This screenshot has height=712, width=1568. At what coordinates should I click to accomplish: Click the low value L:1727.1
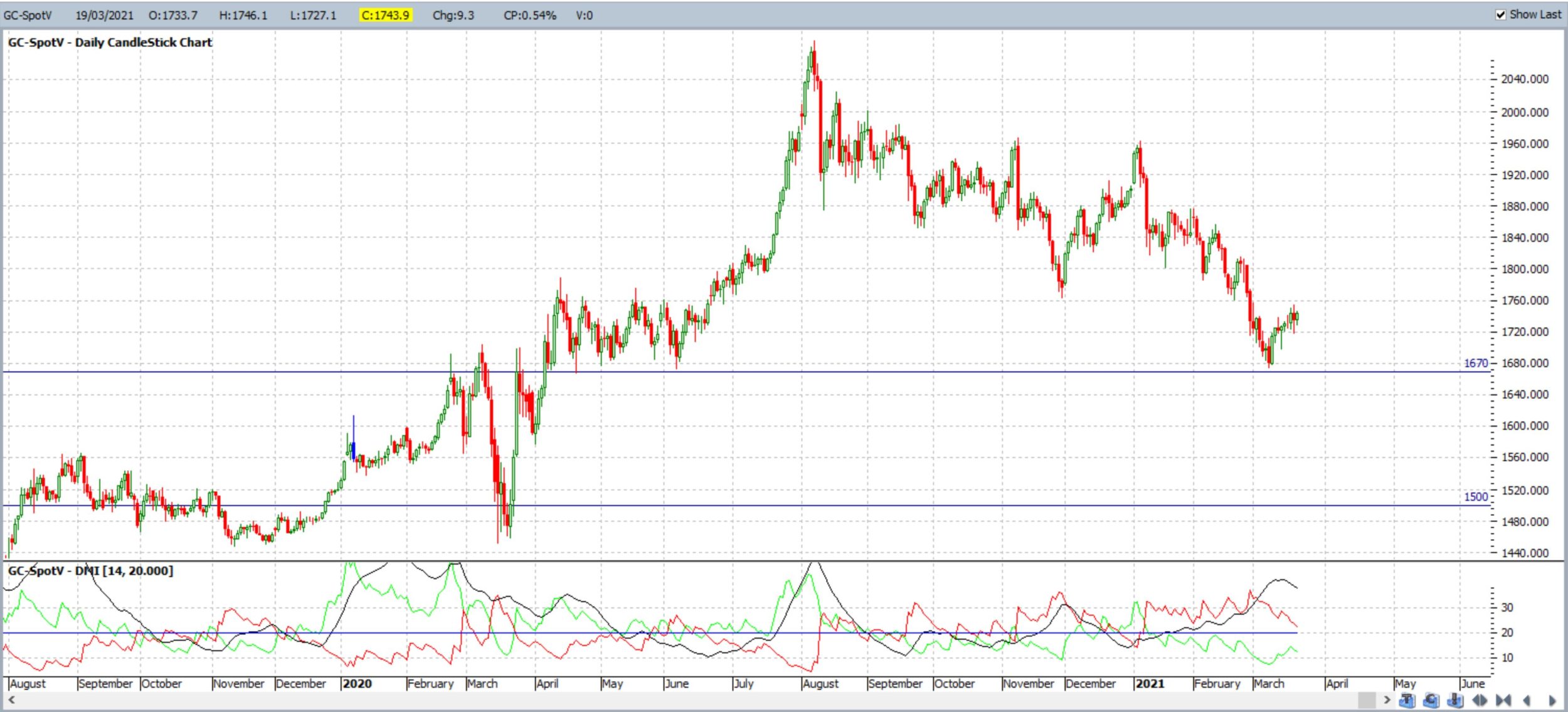tap(313, 15)
